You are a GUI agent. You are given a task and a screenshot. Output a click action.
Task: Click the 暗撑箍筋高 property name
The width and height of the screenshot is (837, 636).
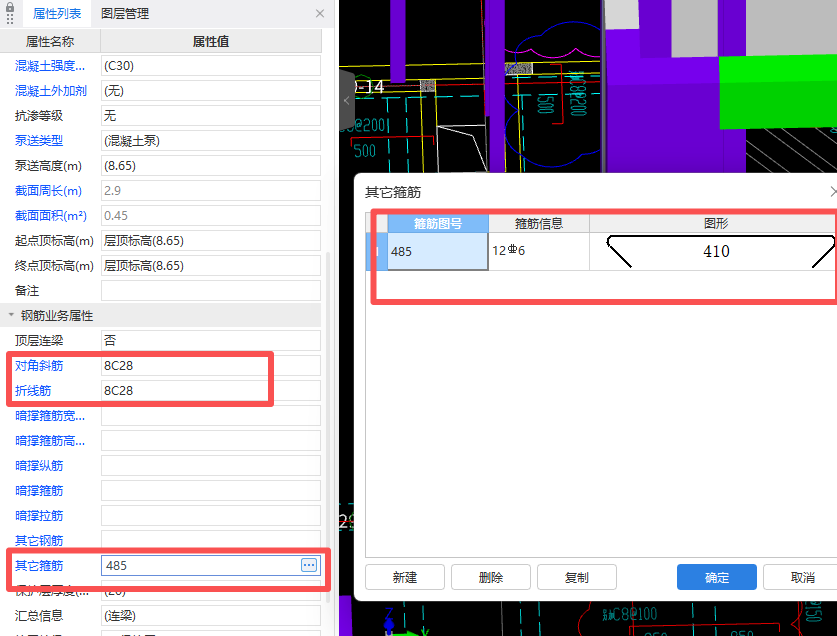50,441
